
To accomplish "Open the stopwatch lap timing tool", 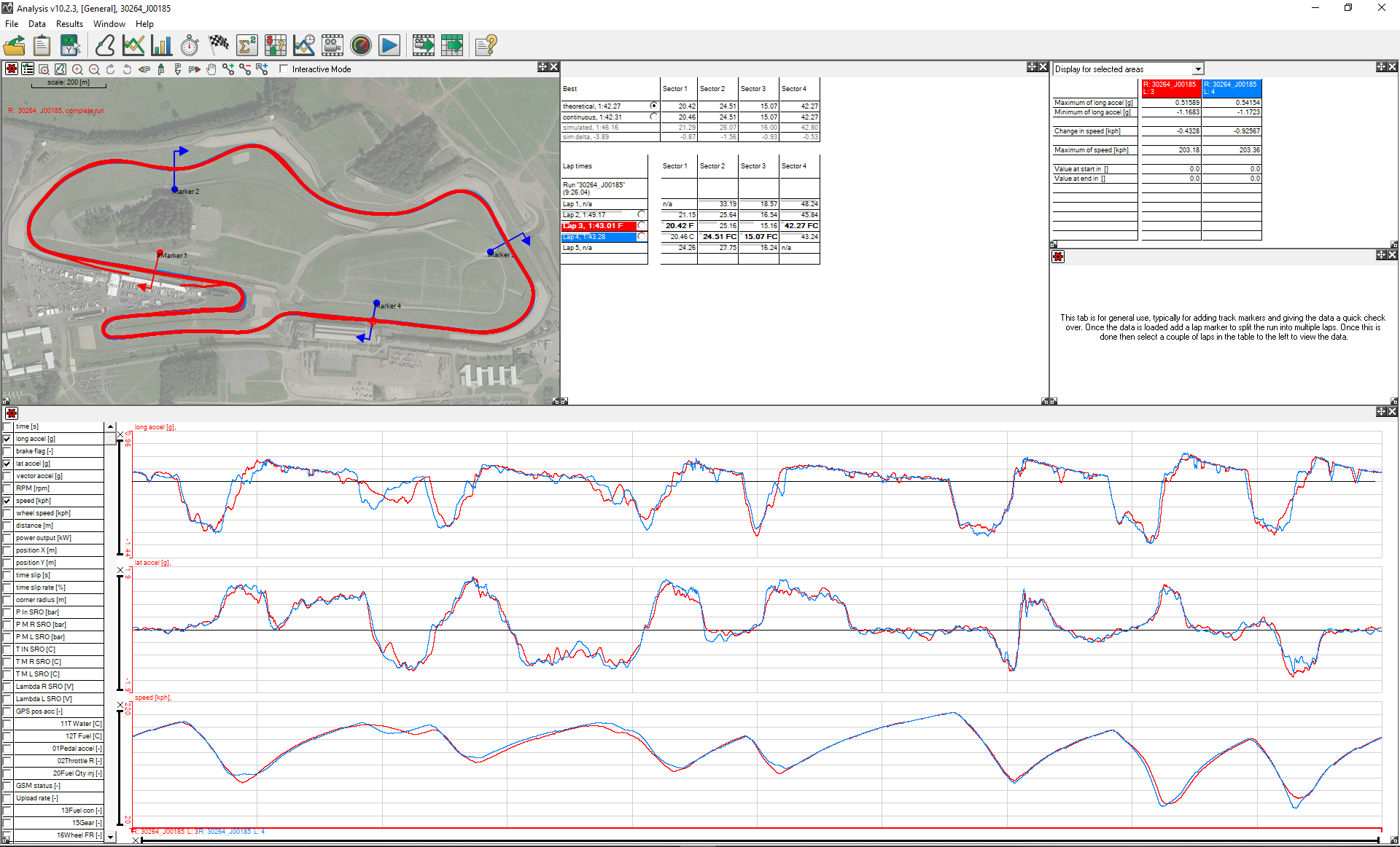I will pos(190,46).
